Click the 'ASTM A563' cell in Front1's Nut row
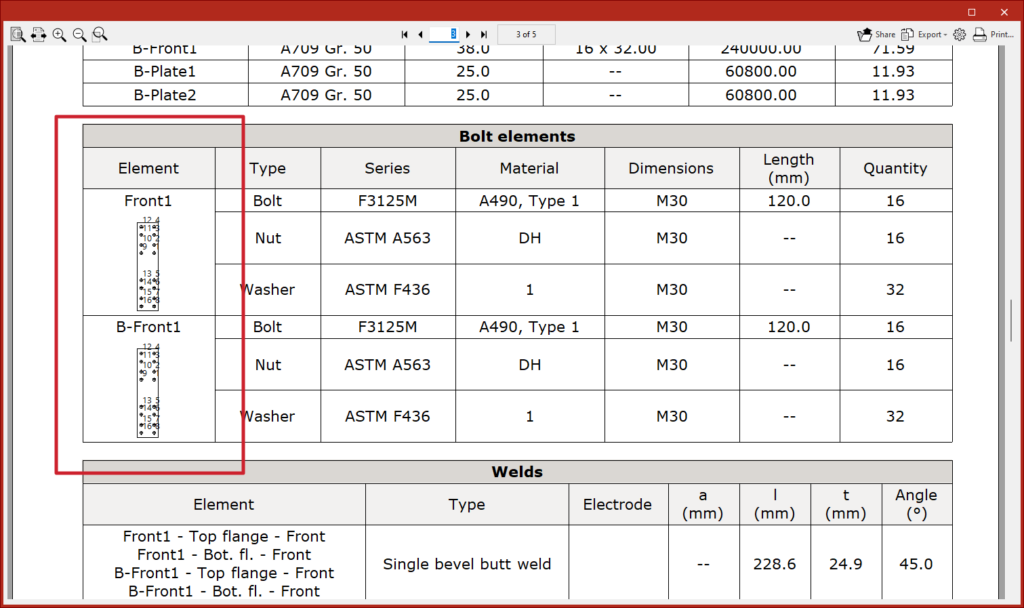 387,238
